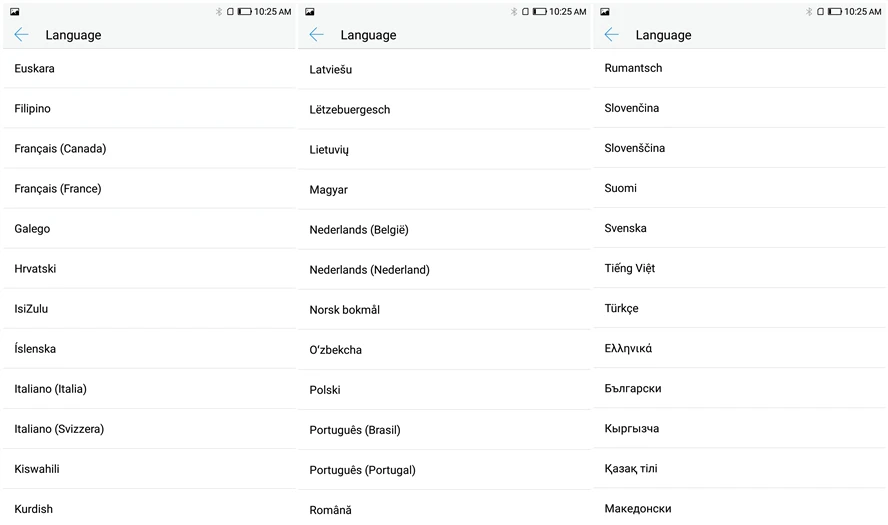Select Euskara language

150,69
